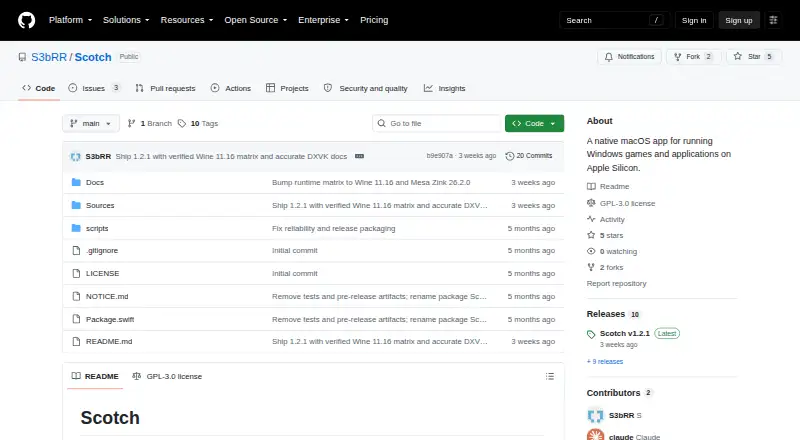The height and width of the screenshot is (440, 800).
Task: Click the Sign in button
Action: (x=694, y=20)
